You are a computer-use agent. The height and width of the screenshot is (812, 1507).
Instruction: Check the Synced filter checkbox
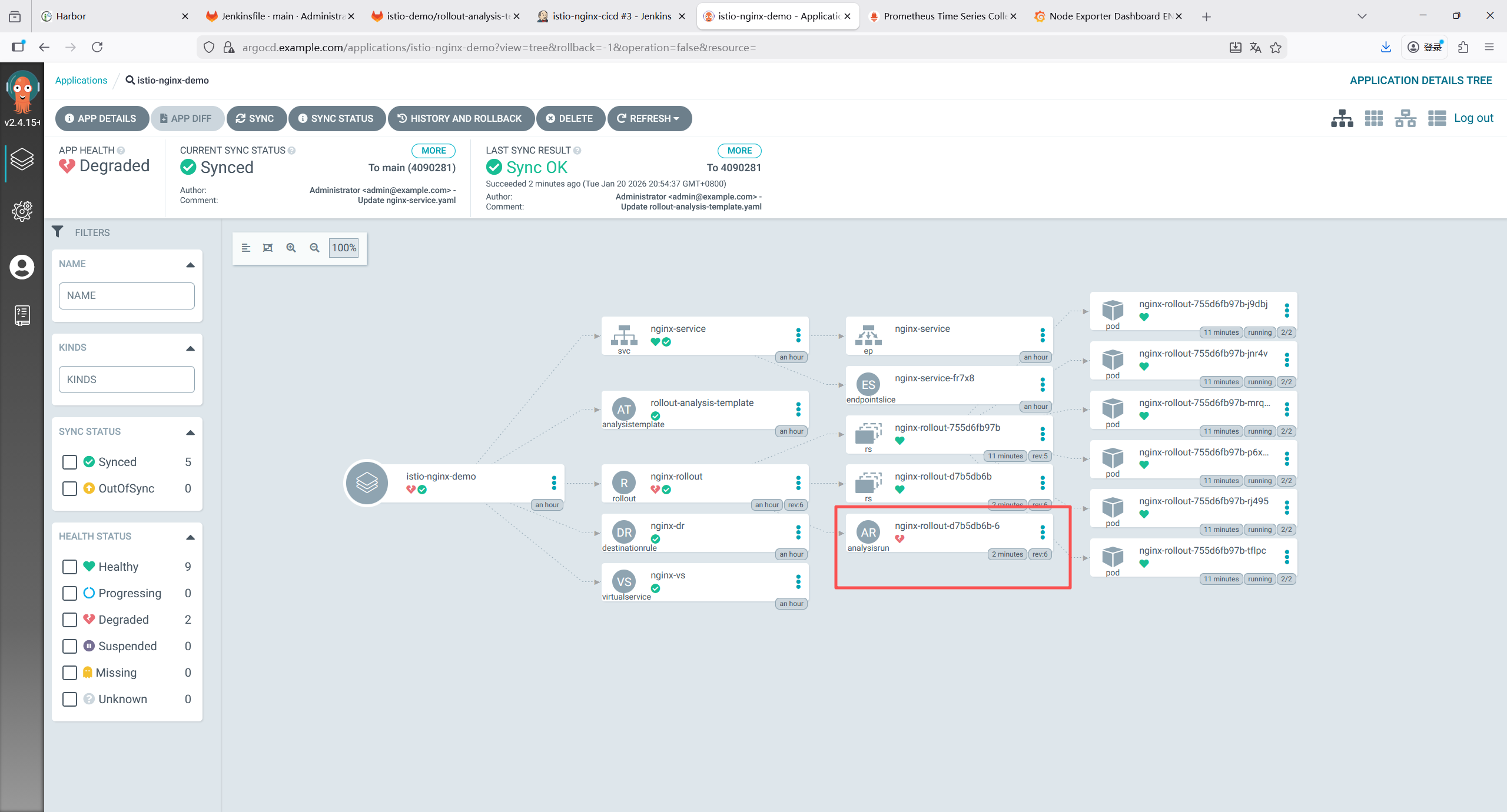69,462
